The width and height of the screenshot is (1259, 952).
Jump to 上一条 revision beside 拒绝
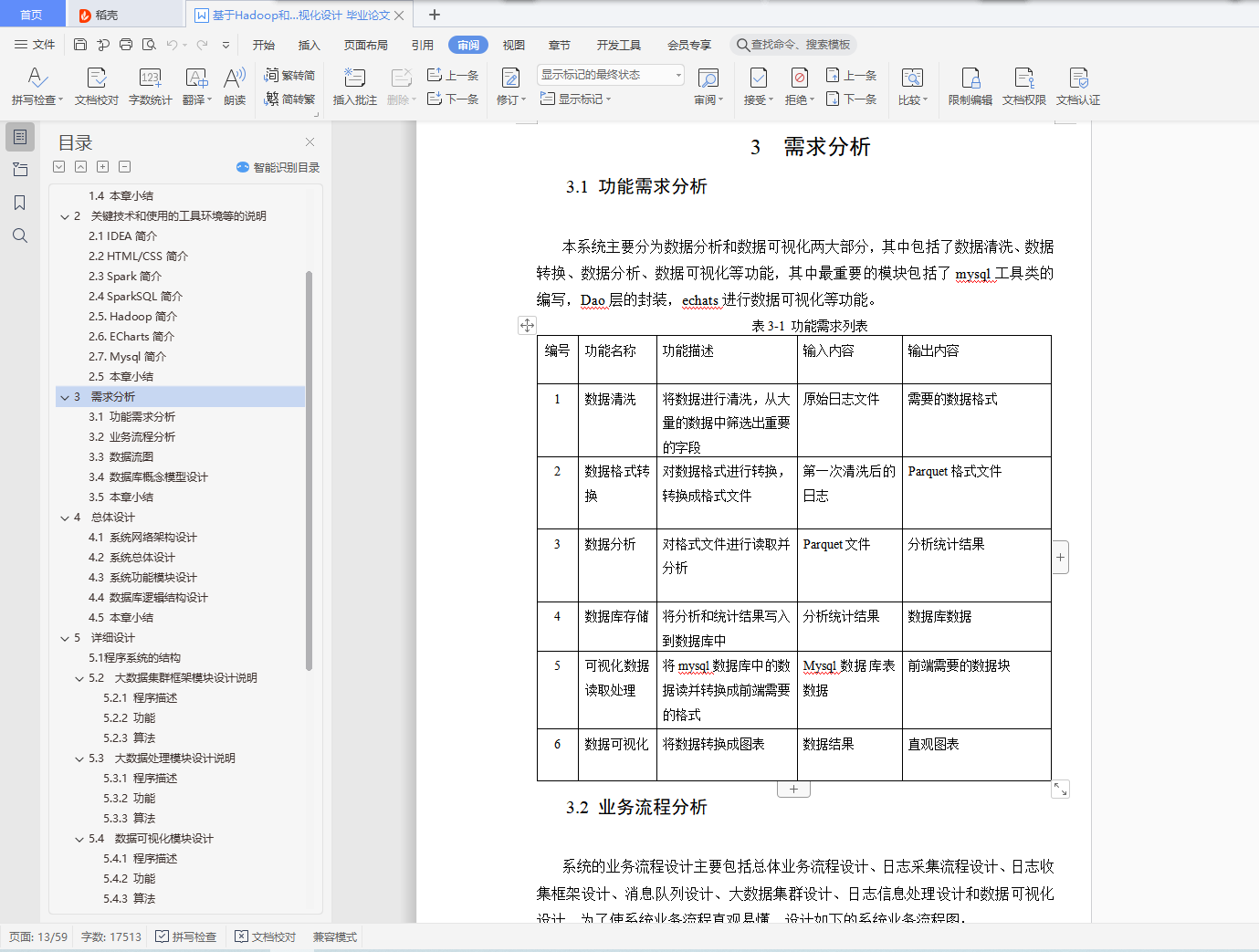tap(851, 75)
